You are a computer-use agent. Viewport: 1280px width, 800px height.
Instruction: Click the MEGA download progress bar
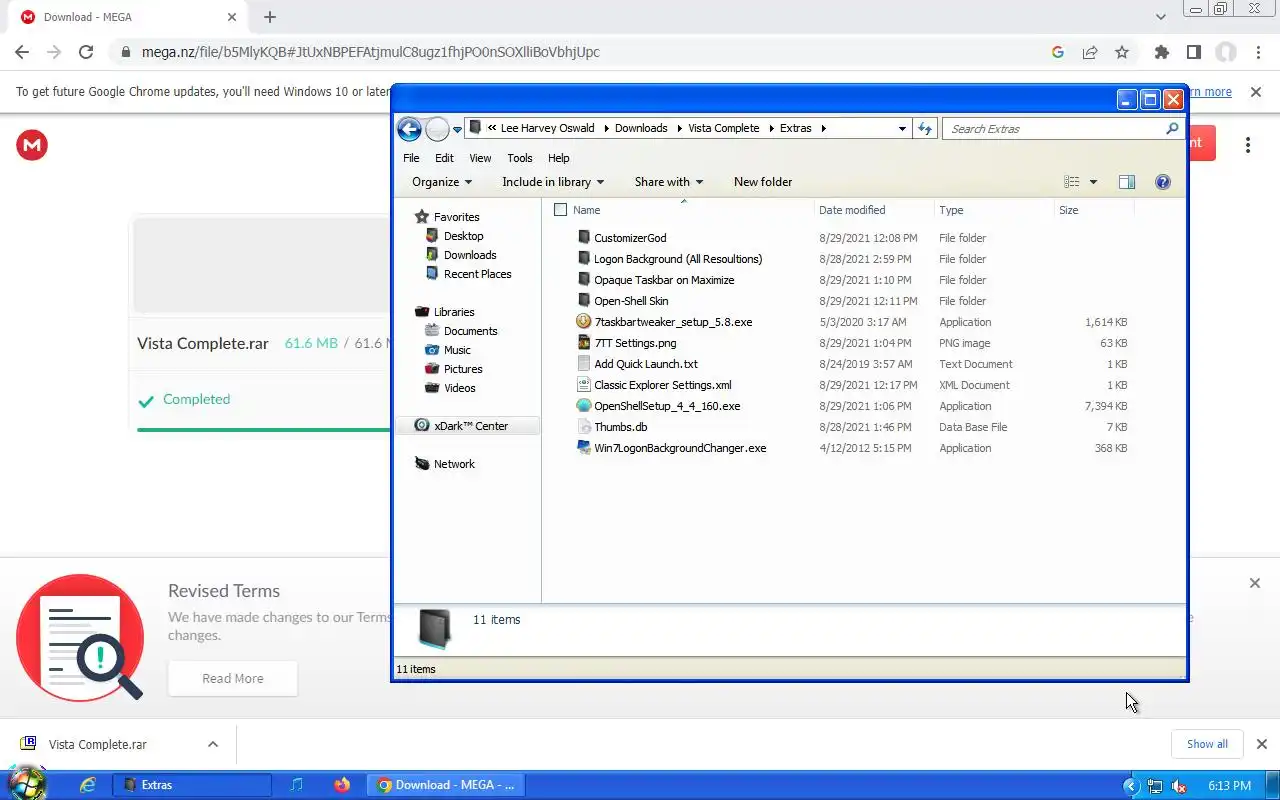[264, 430]
